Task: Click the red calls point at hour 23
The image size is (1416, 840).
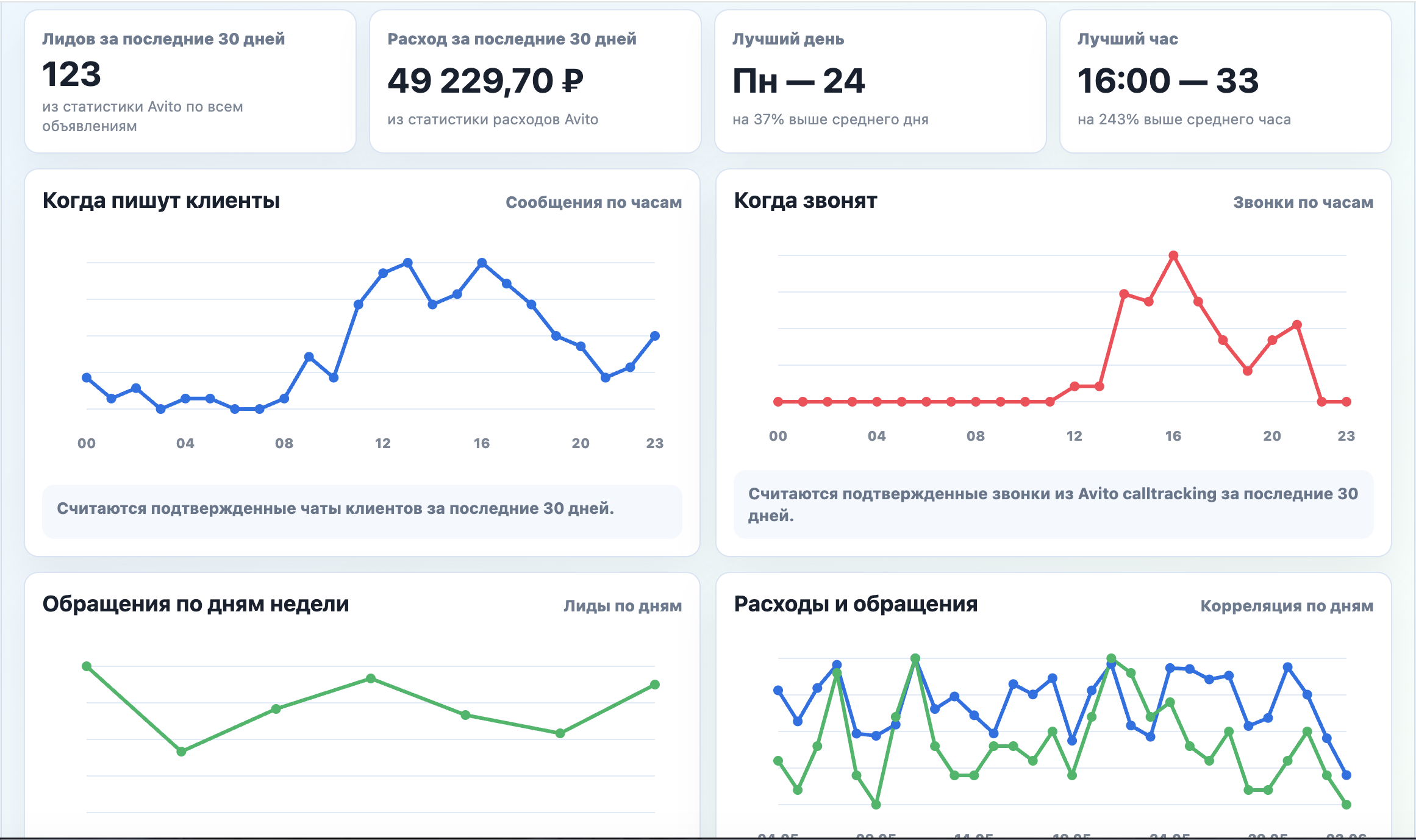Action: (1346, 402)
